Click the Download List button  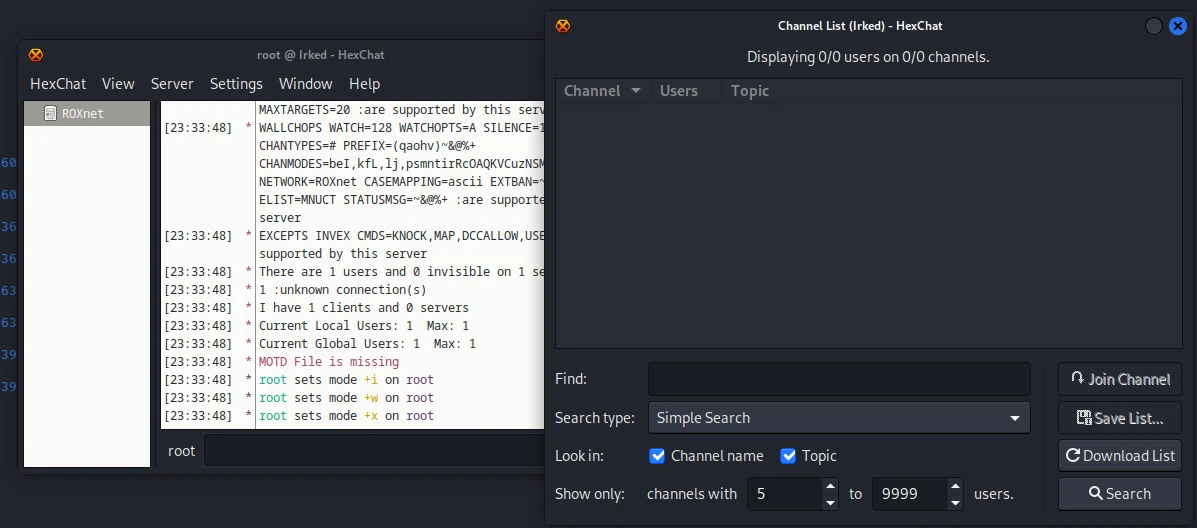(x=1120, y=456)
